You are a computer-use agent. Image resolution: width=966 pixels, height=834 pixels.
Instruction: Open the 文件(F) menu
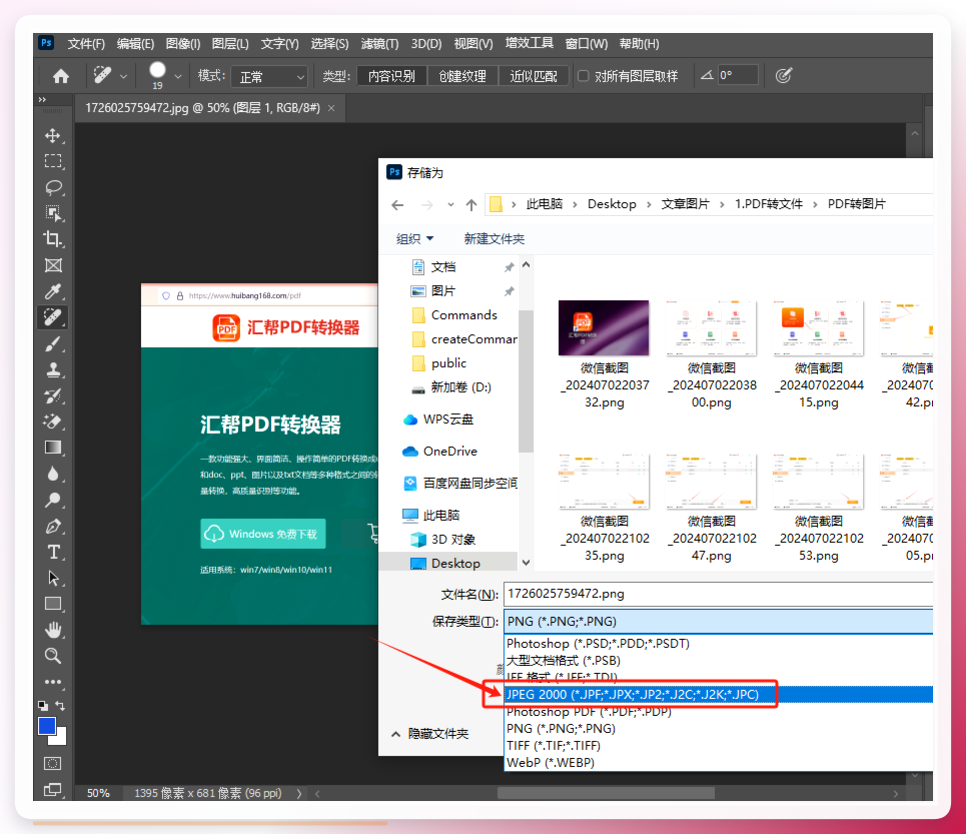coord(86,44)
